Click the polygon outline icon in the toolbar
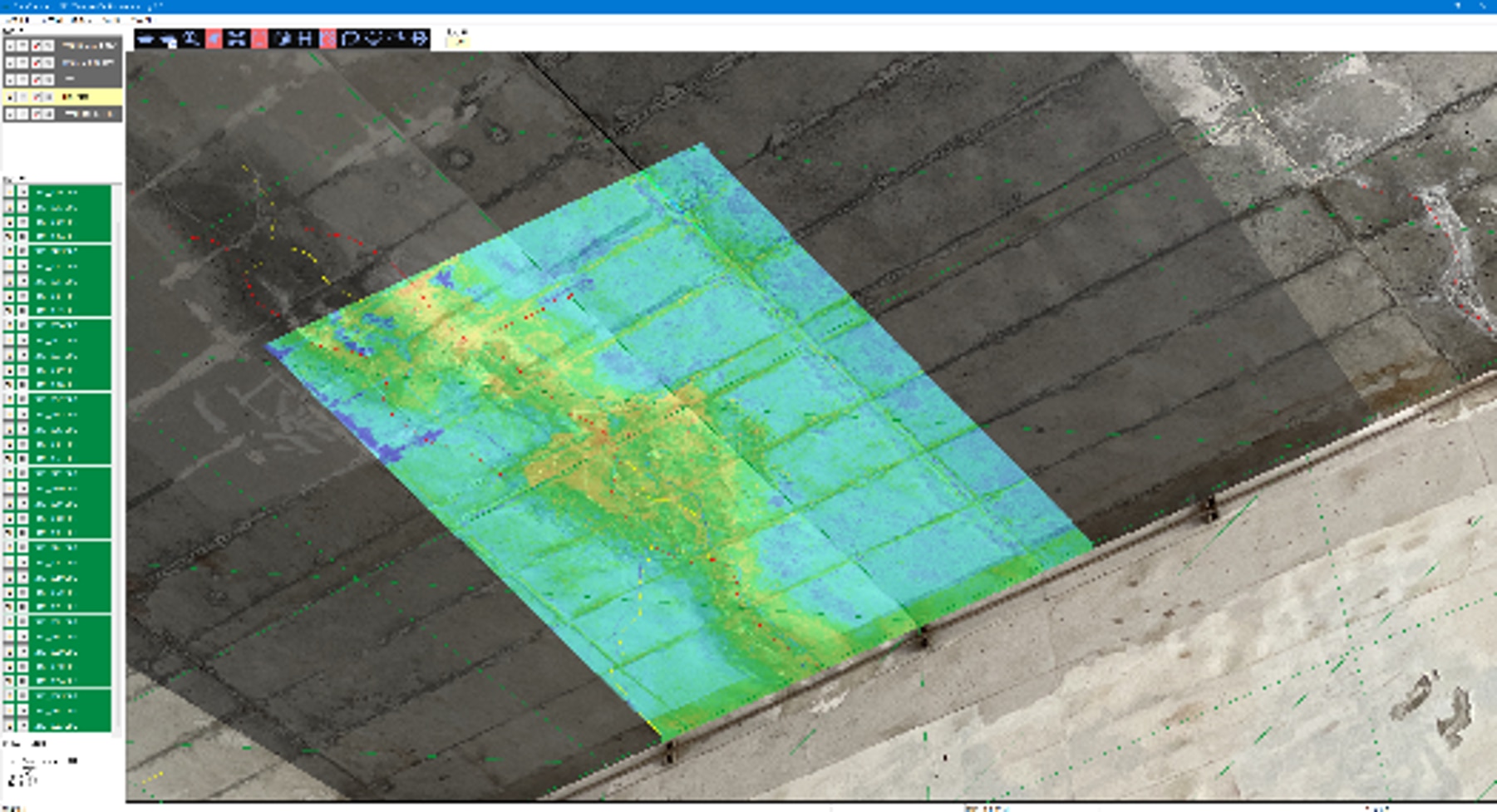This screenshot has height=812, width=1497. pos(350,39)
